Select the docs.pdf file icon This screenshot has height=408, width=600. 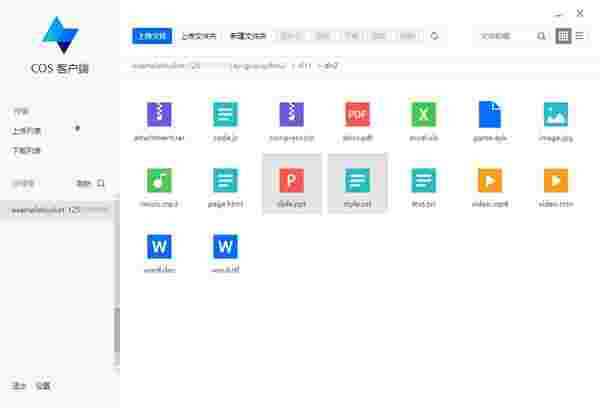click(358, 114)
